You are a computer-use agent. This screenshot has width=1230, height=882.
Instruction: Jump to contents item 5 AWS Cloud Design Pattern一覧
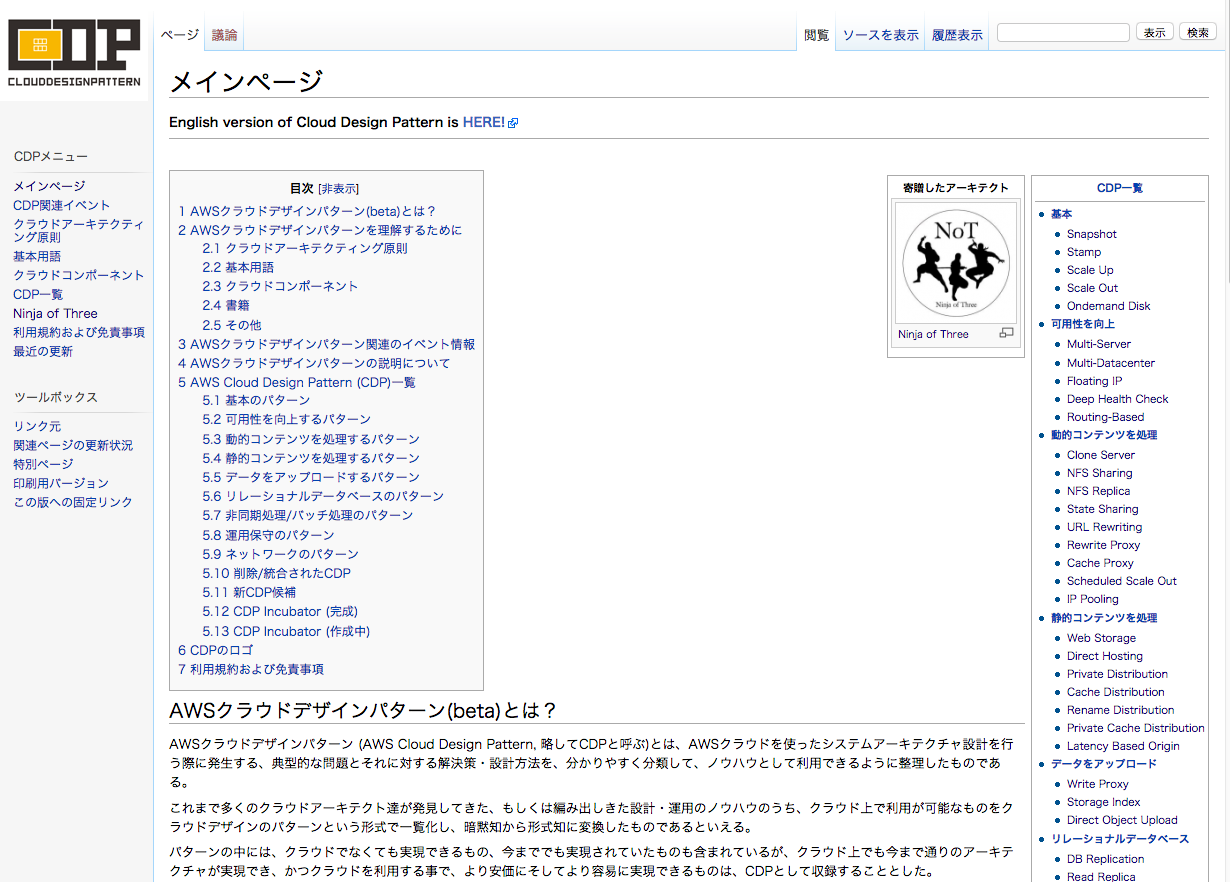pos(297,382)
